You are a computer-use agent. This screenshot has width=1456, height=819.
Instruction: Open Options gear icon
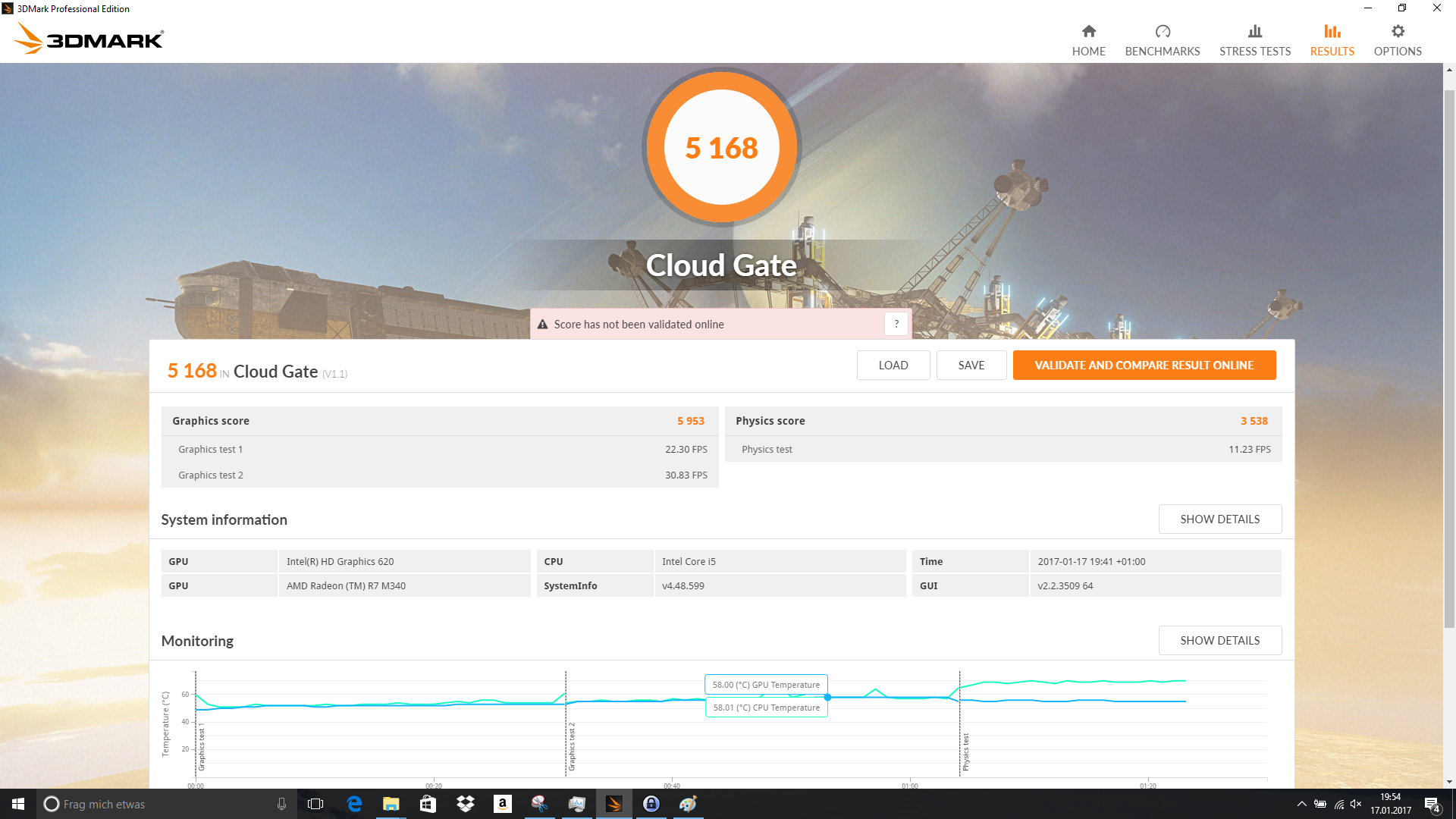point(1397,32)
